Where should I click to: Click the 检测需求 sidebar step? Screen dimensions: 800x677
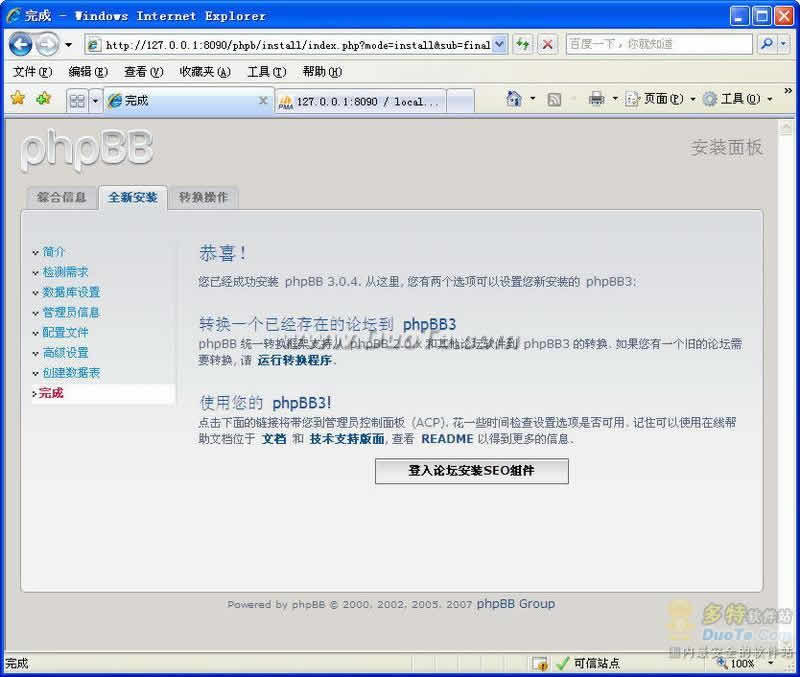click(65, 272)
